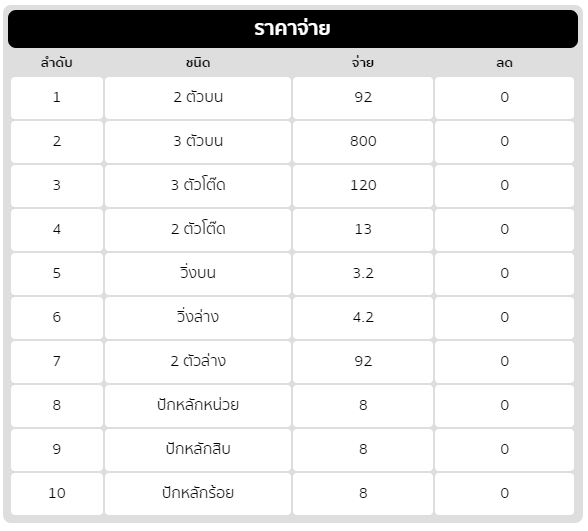Screen dimensions: 588x531
Task: Select the ชนิด column header
Action: point(198,63)
